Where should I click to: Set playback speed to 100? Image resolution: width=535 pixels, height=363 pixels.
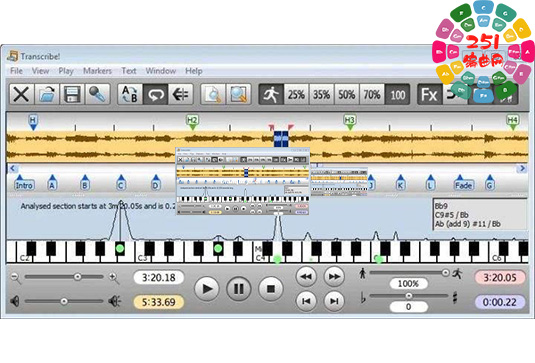[x=397, y=94]
